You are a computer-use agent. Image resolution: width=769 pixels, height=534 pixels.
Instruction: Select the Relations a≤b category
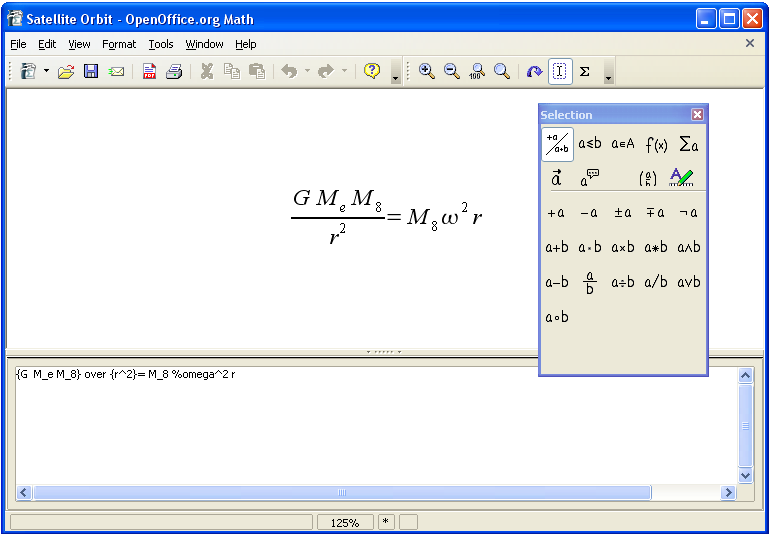click(590, 144)
